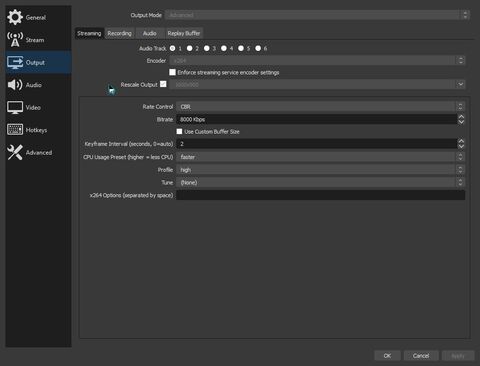Select Audio Track 6
The width and height of the screenshot is (480, 366).
pos(258,48)
